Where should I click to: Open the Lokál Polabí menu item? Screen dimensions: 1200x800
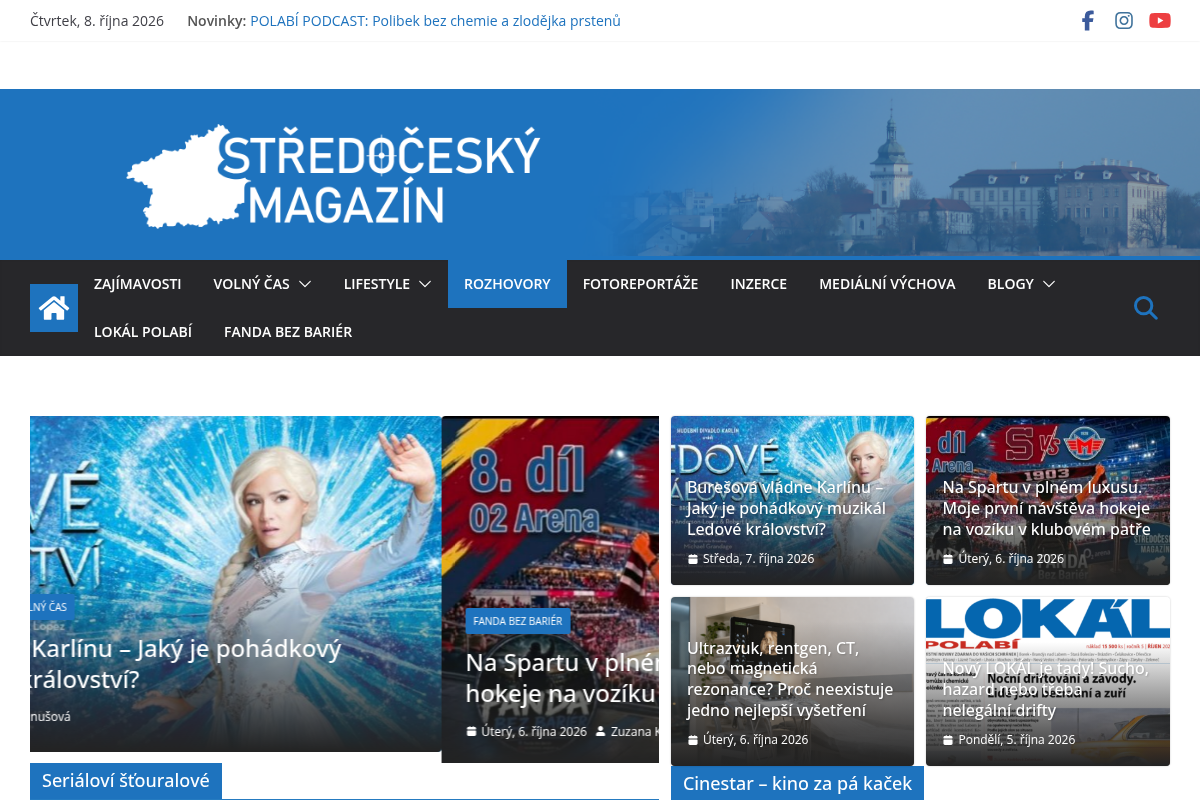point(143,332)
